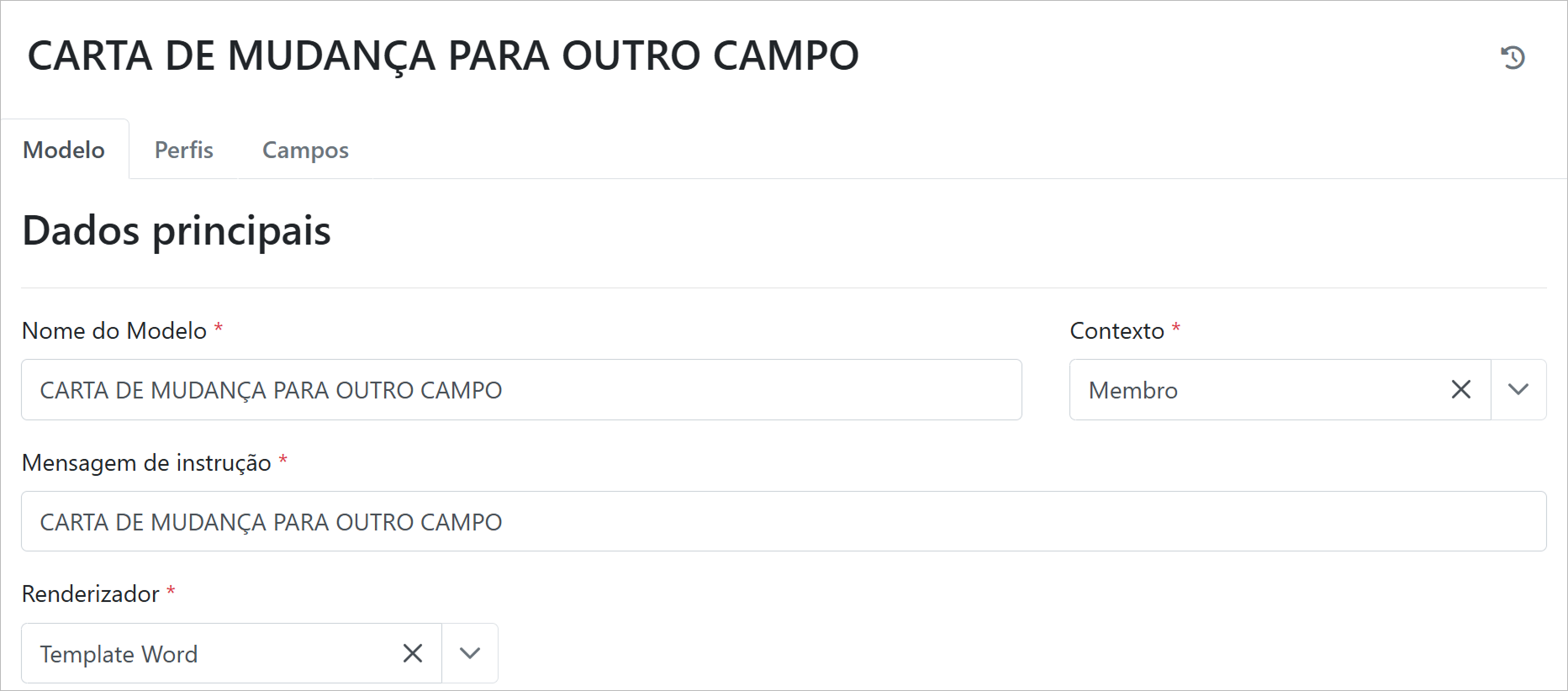Click the required asterisk beside Renderizador
This screenshot has height=691, width=1568.
pos(171,591)
